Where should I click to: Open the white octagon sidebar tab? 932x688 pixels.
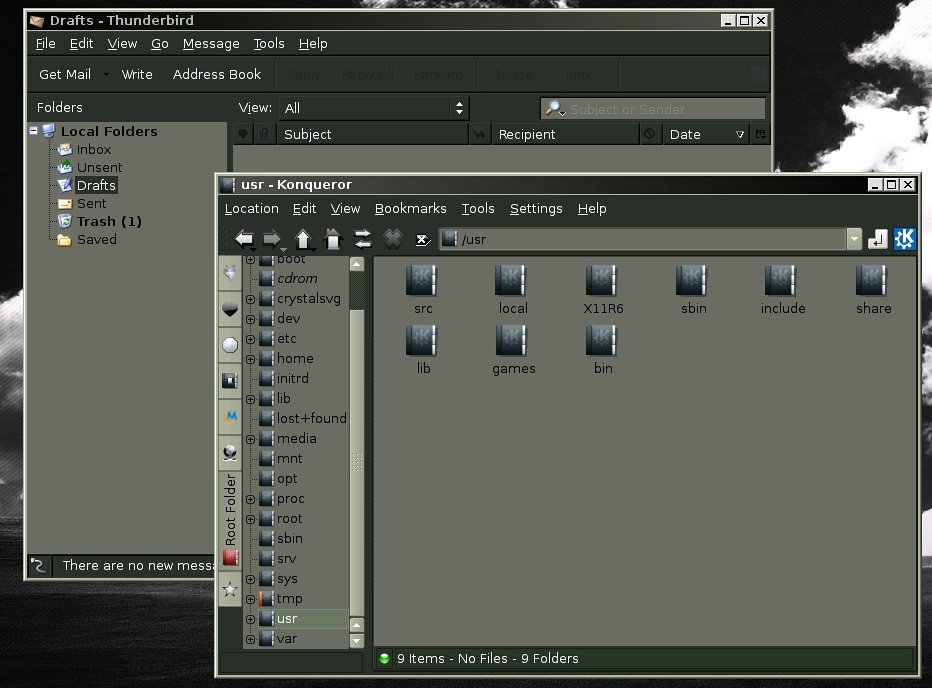(x=230, y=345)
